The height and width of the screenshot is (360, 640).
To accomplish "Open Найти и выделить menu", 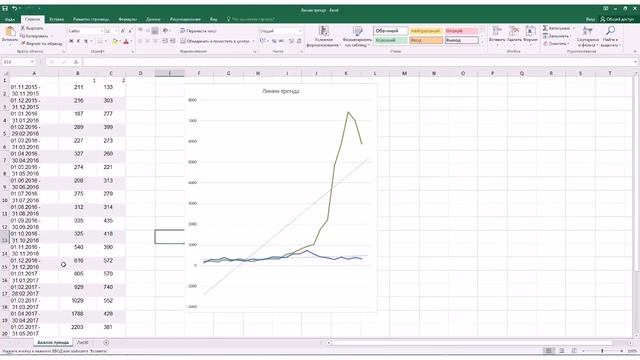I will (610, 36).
